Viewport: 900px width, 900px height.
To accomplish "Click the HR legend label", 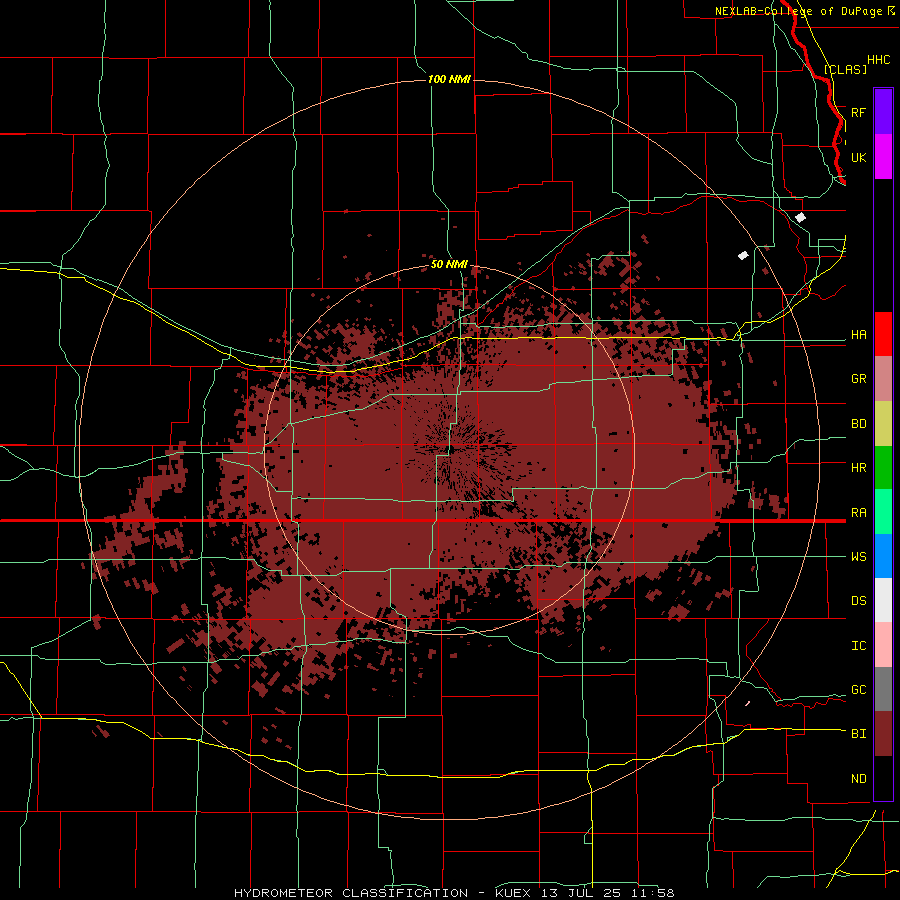I will pyautogui.click(x=858, y=468).
